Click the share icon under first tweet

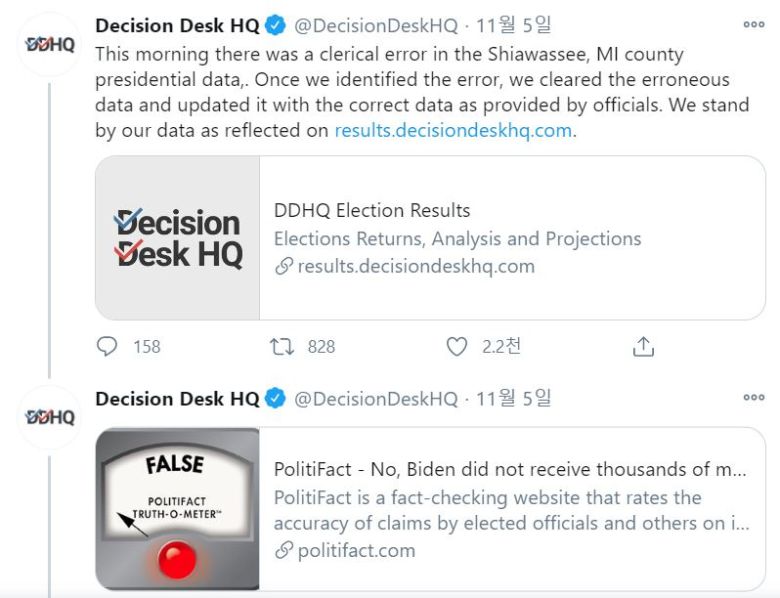pos(644,346)
